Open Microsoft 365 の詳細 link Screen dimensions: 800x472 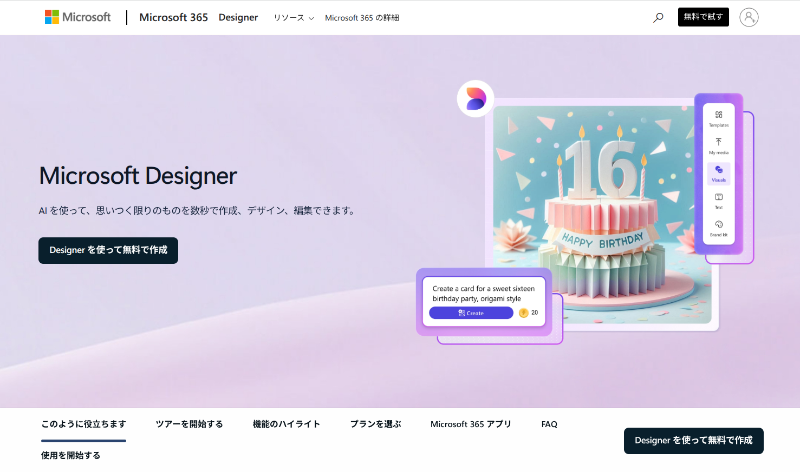pos(362,18)
